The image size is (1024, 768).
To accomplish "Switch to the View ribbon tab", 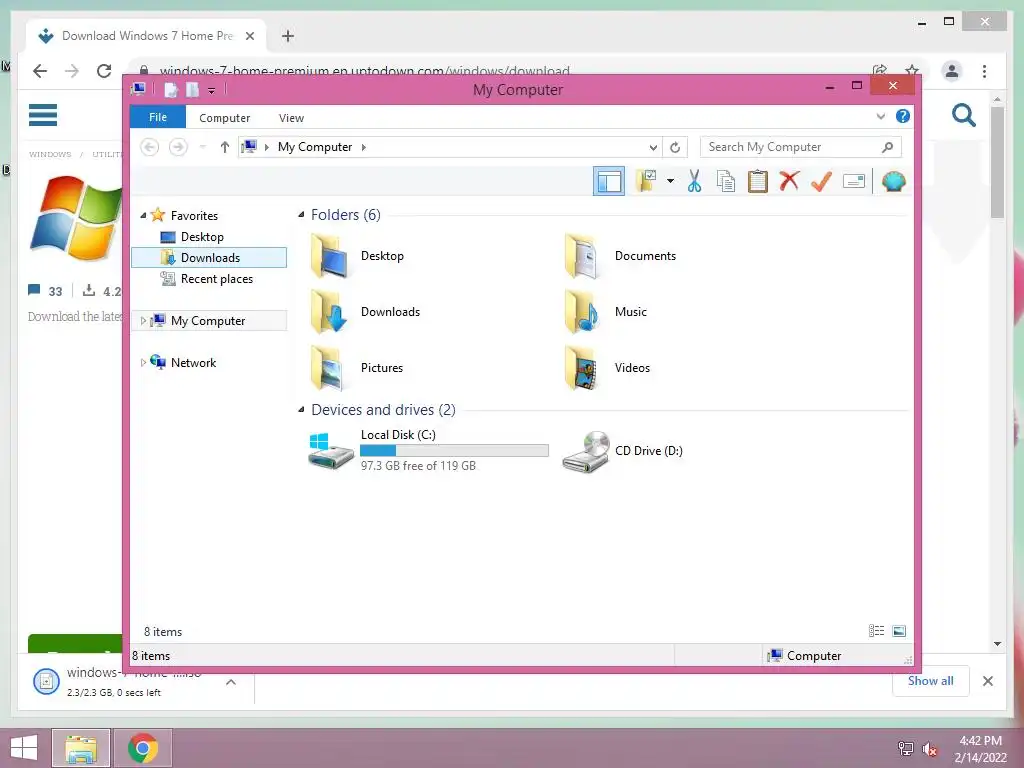I will click(291, 118).
